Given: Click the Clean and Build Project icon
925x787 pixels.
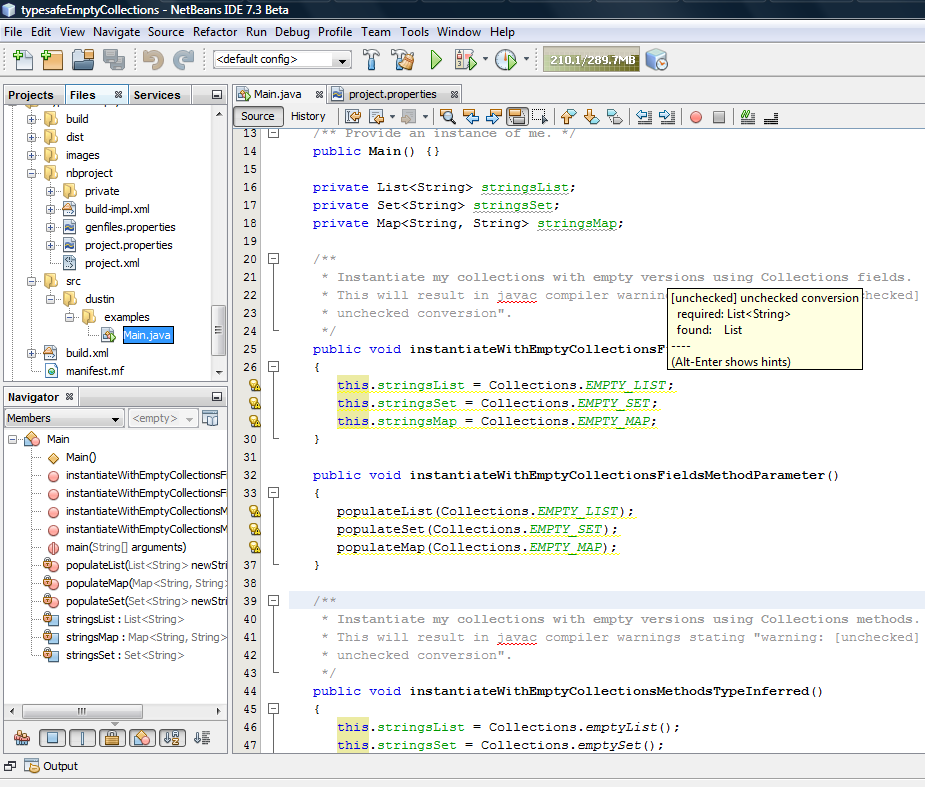Looking at the screenshot, I should click(403, 60).
